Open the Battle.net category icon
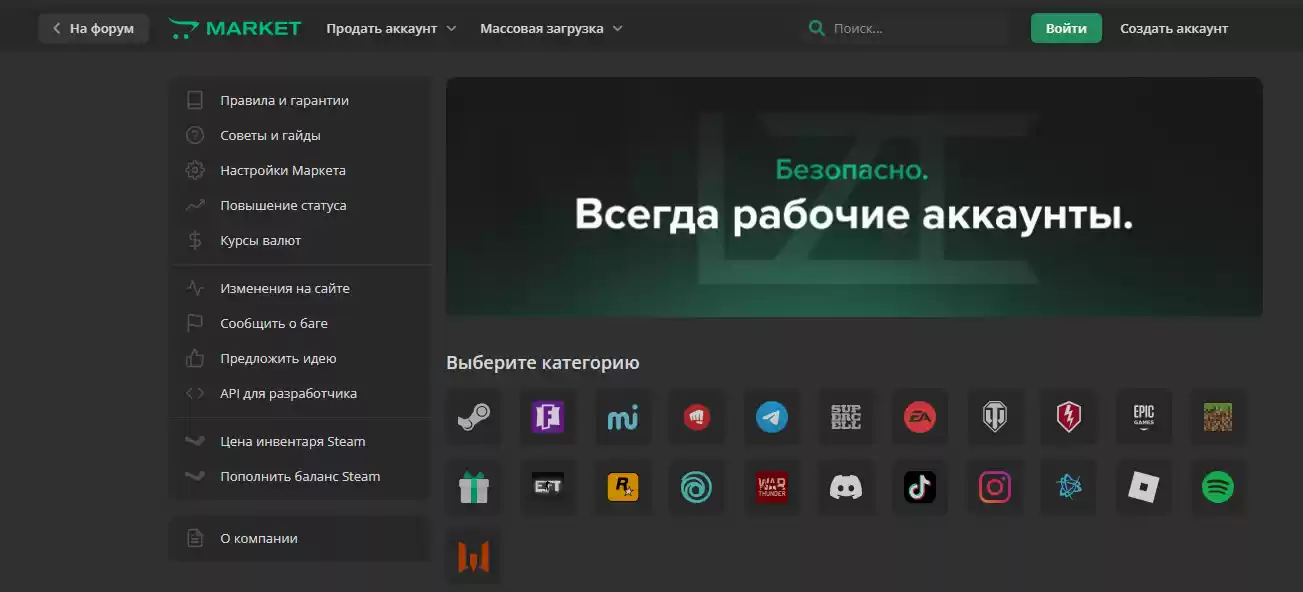The image size is (1303, 592). (1069, 487)
